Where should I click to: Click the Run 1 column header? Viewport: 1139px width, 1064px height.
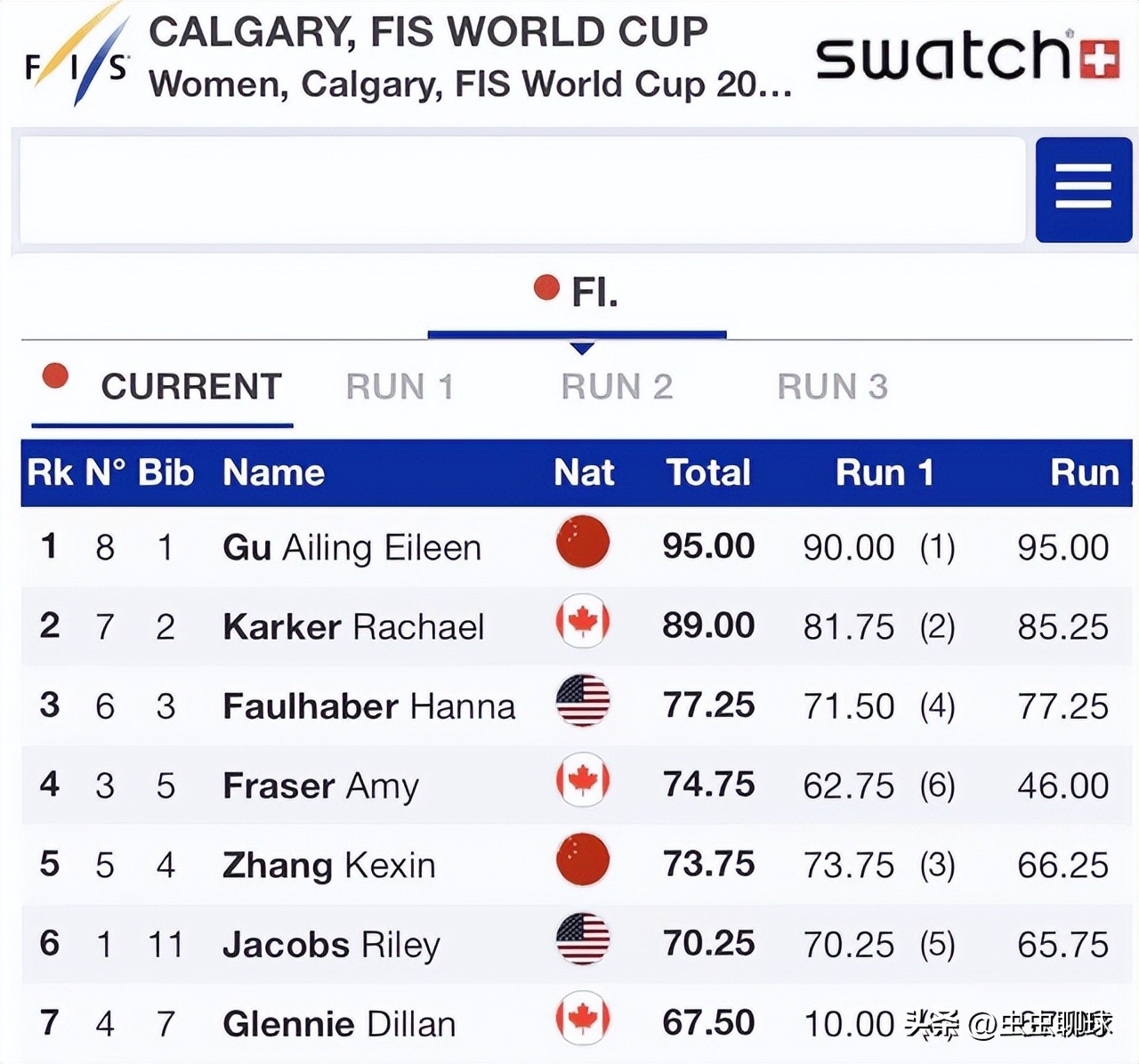point(885,472)
